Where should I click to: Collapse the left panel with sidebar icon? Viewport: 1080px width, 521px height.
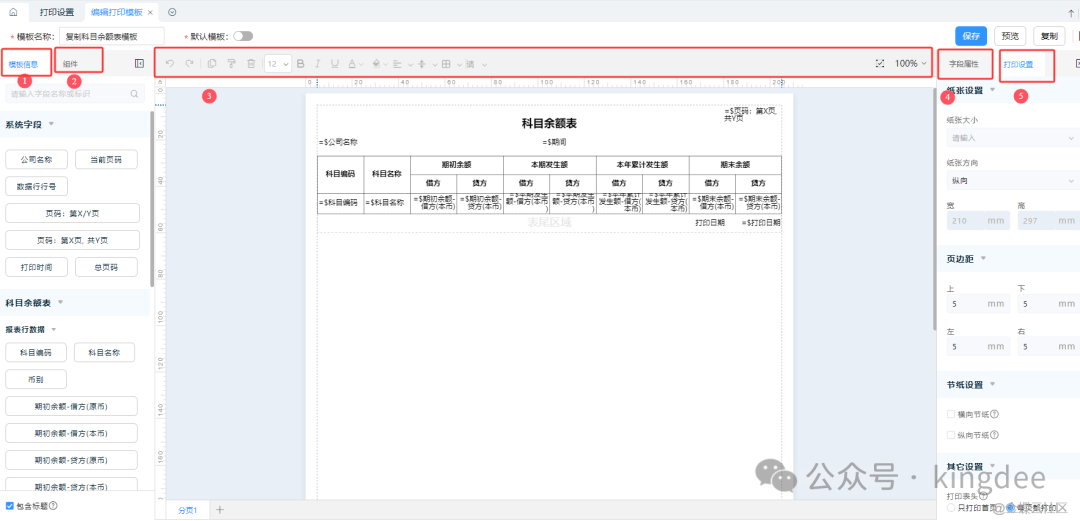[x=139, y=64]
